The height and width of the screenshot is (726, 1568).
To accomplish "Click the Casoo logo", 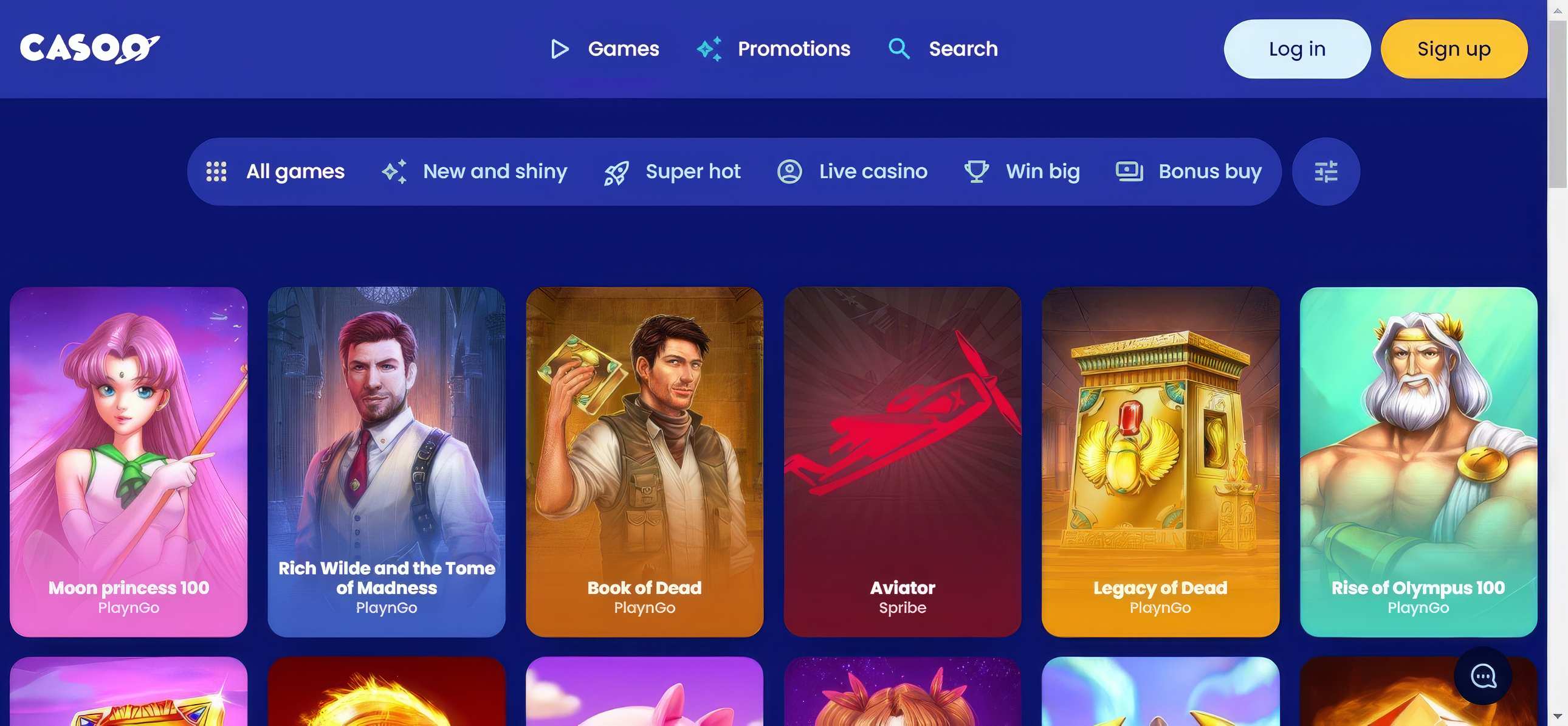I will tap(89, 48).
